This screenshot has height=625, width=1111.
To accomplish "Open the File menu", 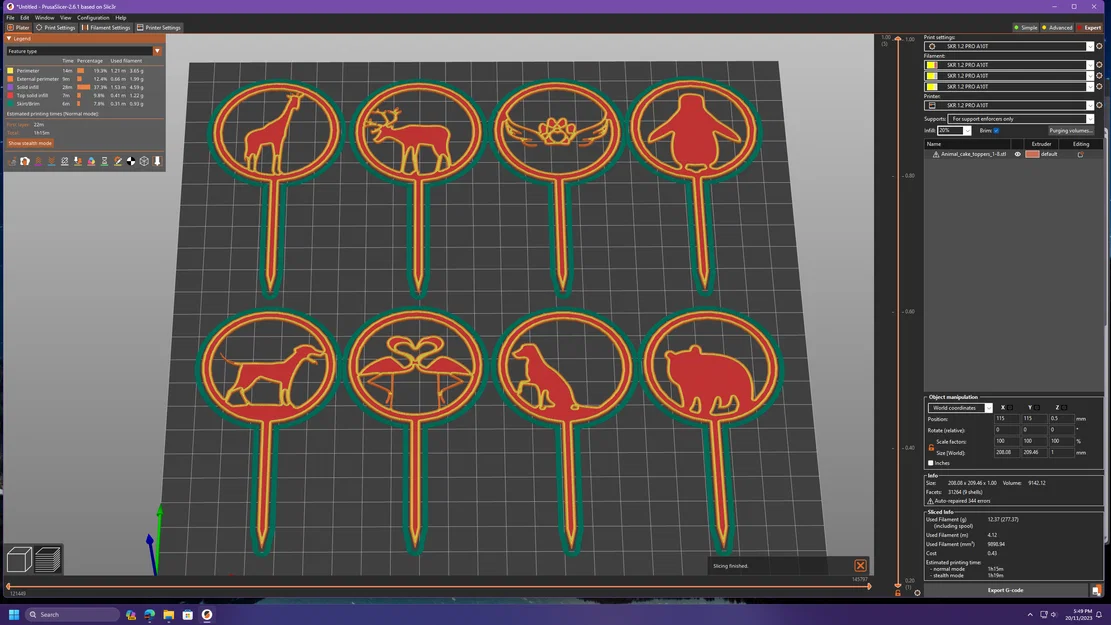I will [10, 18].
